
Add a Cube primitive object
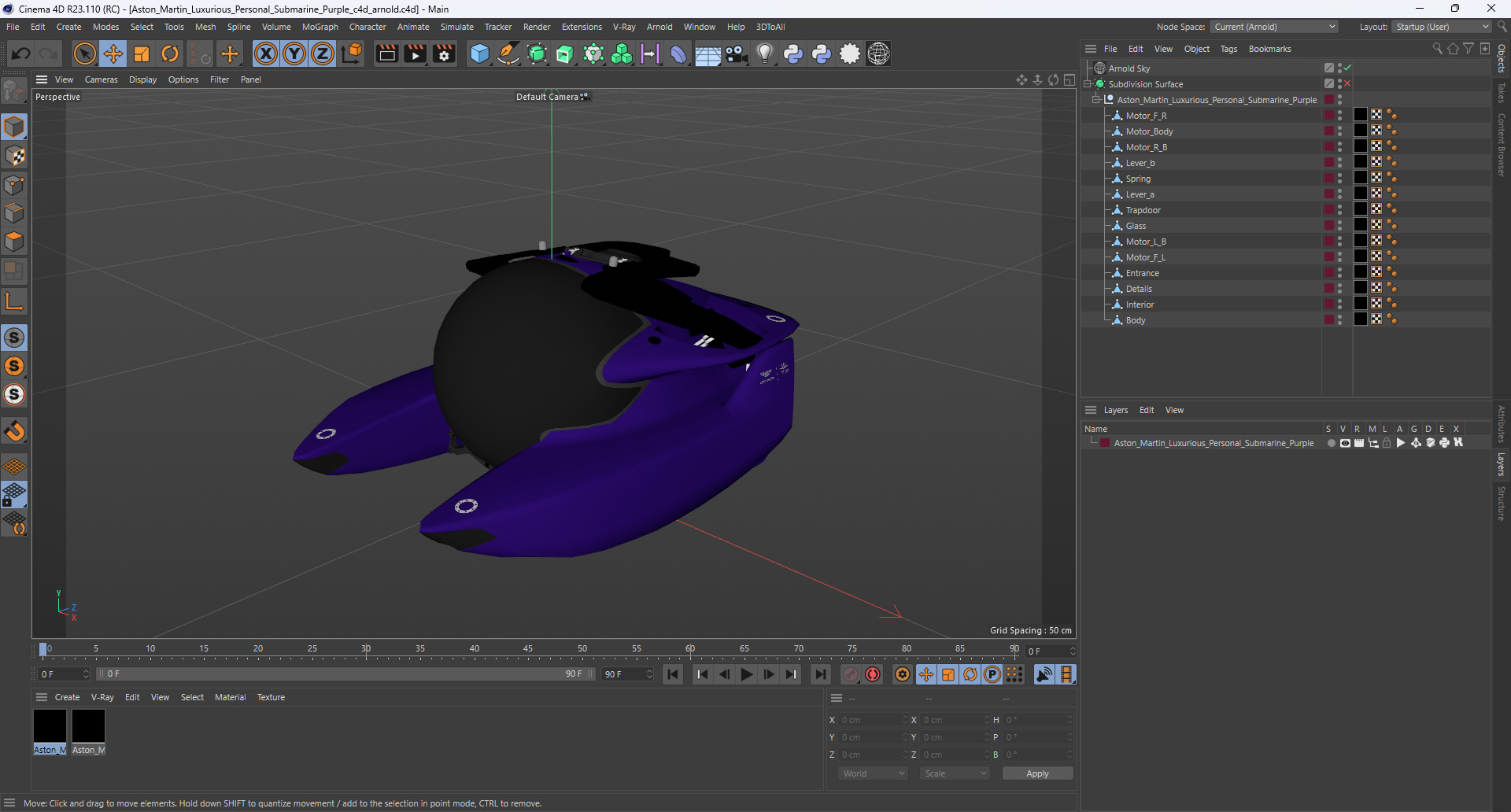coord(479,54)
